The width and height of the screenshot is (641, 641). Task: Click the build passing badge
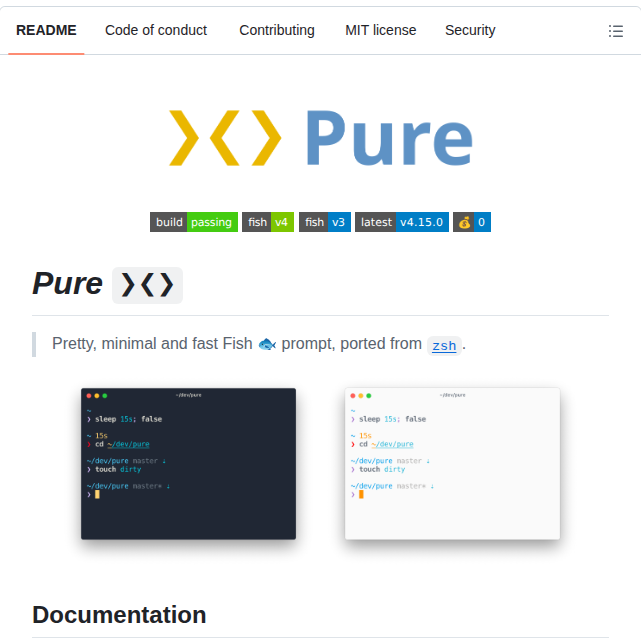pos(193,222)
